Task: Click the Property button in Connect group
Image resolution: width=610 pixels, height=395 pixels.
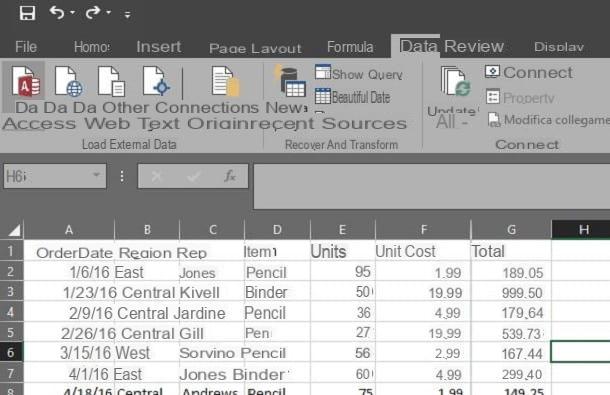Action: (x=520, y=98)
